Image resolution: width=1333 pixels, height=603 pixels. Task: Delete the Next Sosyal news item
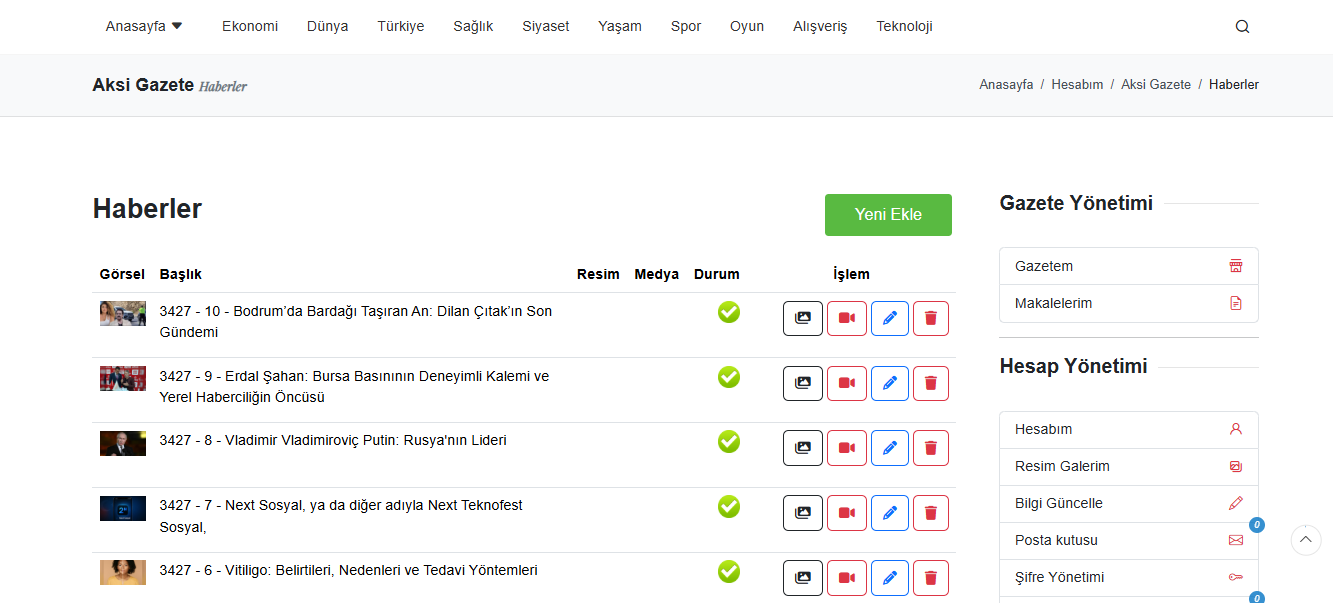pos(930,513)
